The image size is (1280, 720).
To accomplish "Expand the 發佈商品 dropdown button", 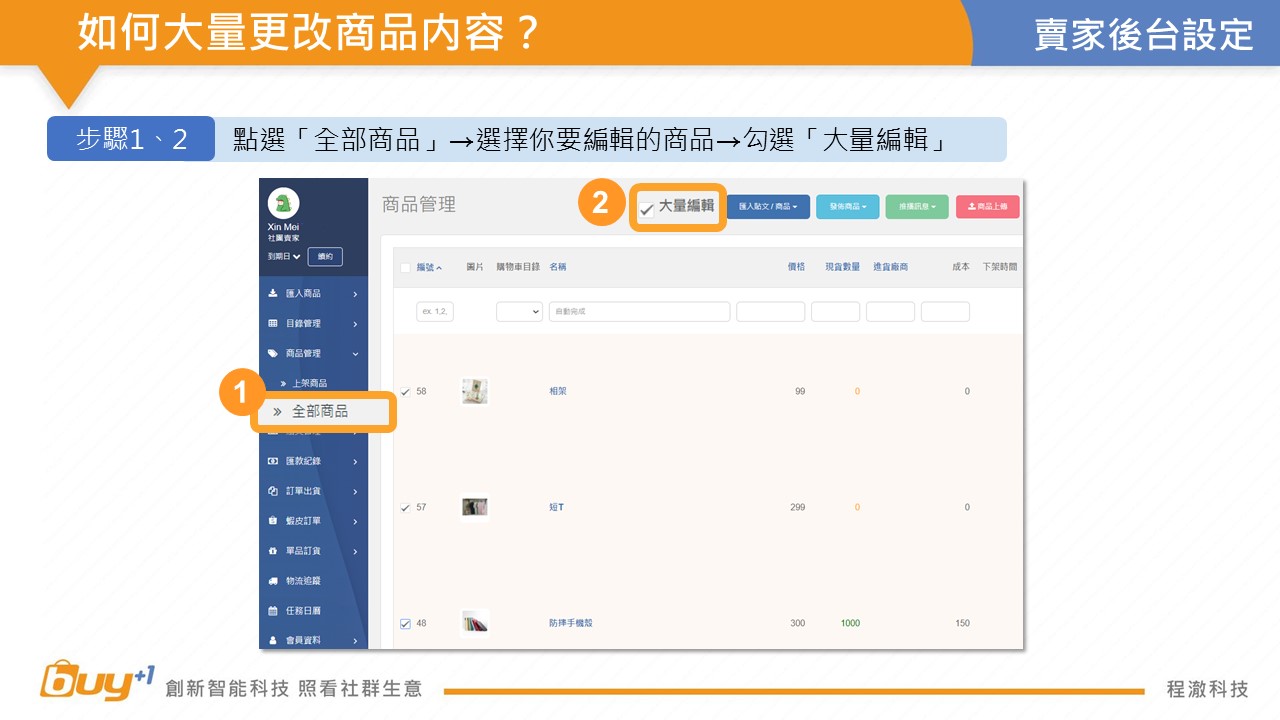I will 848,207.
